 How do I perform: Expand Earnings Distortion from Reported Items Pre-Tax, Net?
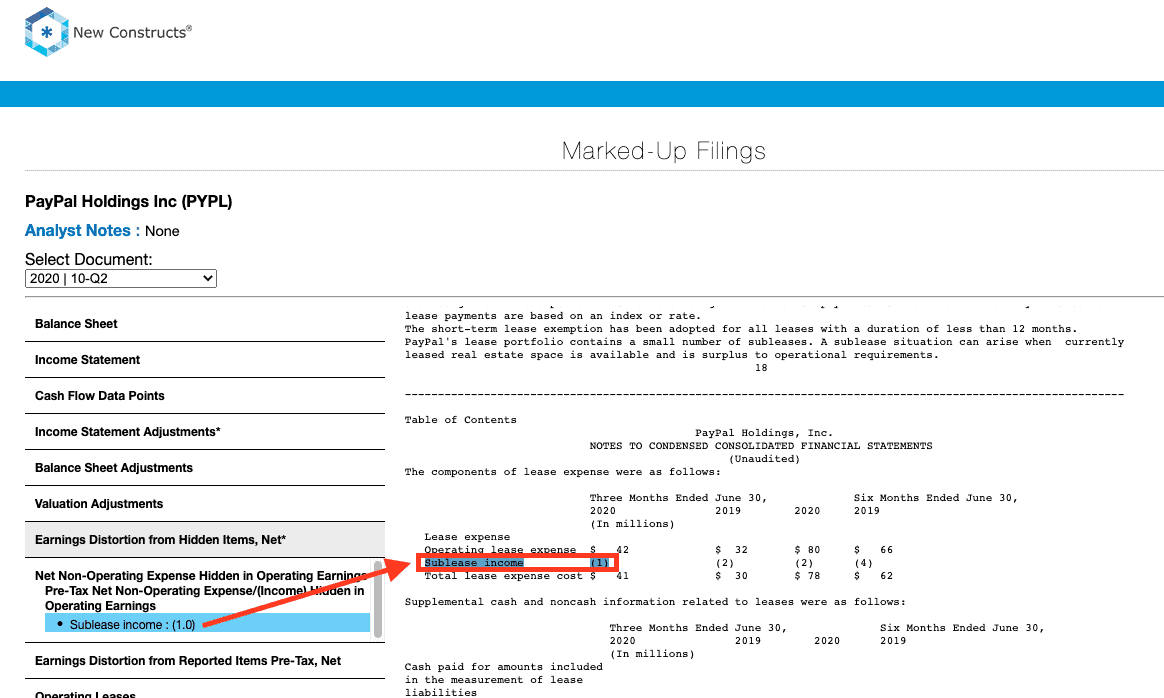[x=205, y=661]
